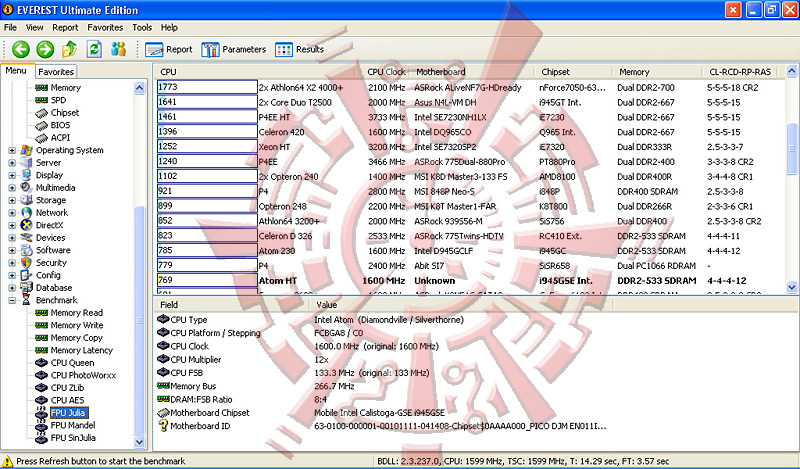Image resolution: width=800 pixels, height=469 pixels.
Task: Click the Database icon in tree
Action: point(27,288)
